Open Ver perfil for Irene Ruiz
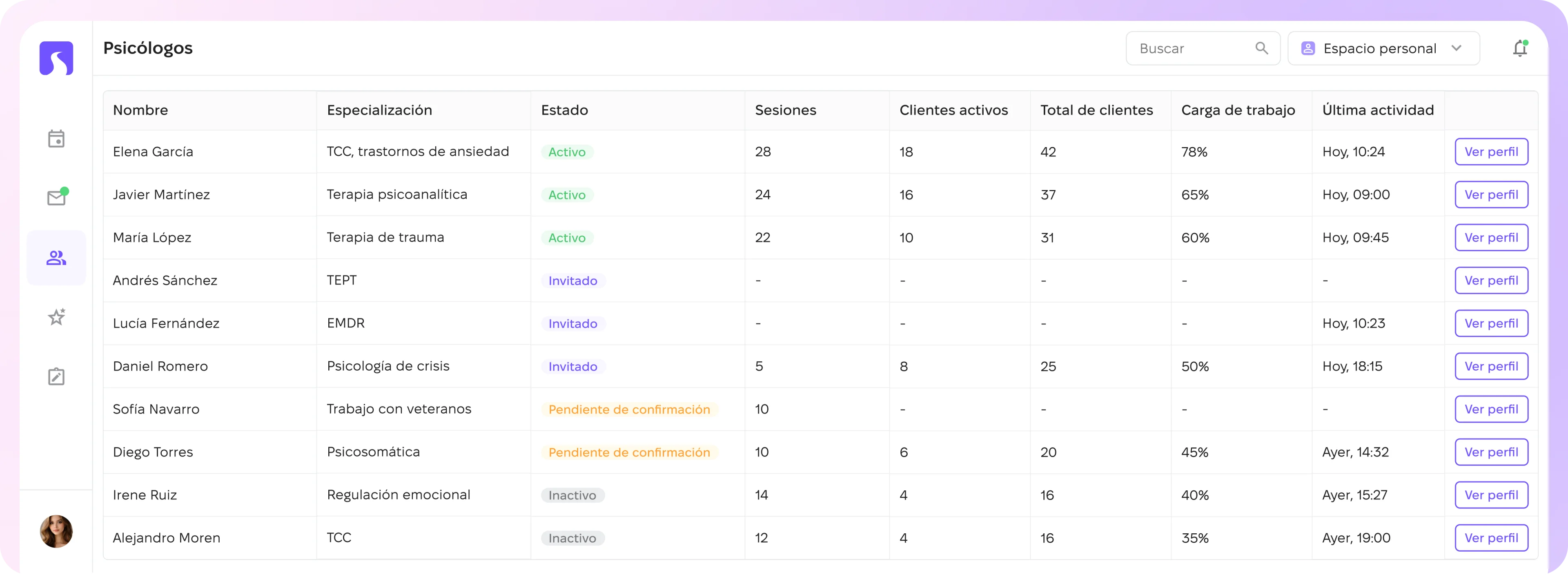Image resolution: width=1568 pixels, height=575 pixels. [1491, 495]
